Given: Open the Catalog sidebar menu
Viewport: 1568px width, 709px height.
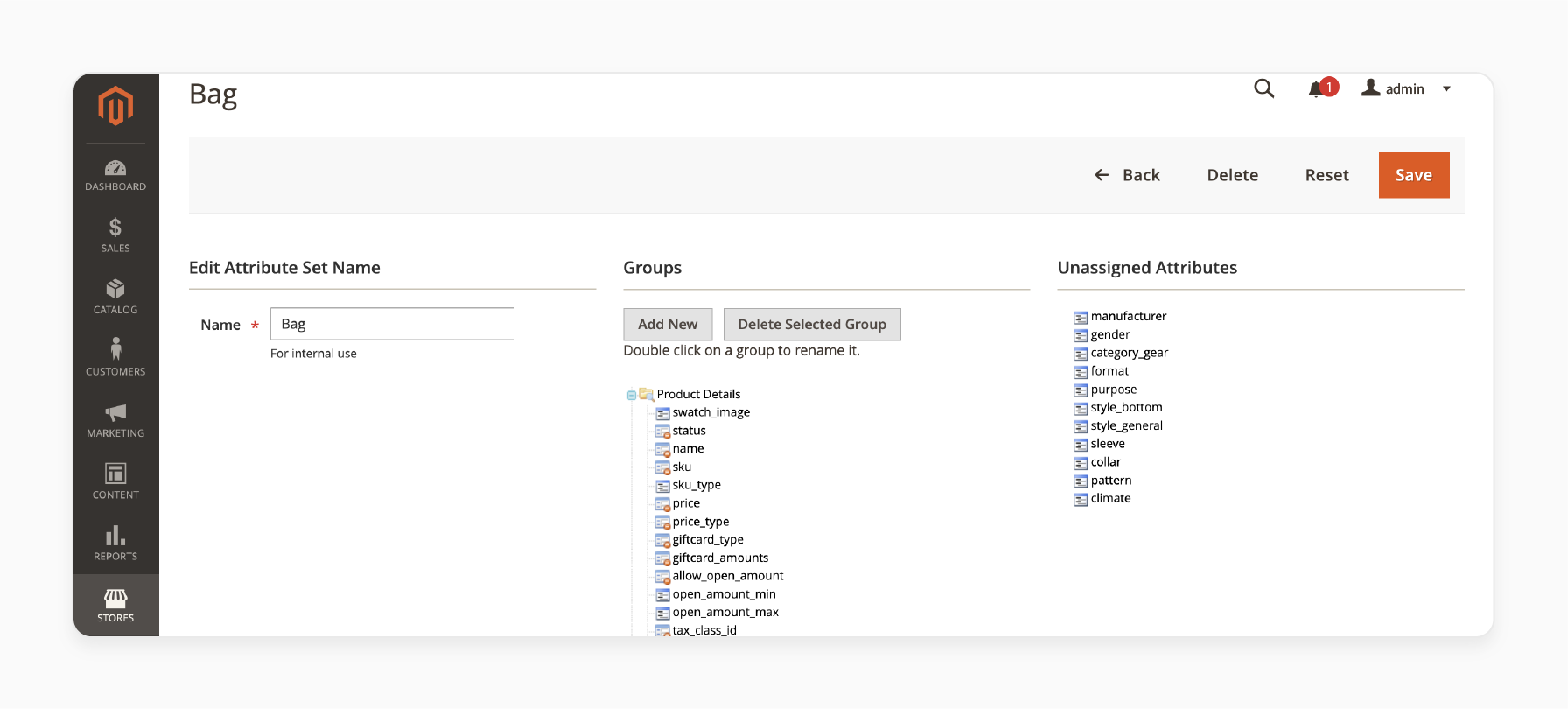Looking at the screenshot, I should [115, 298].
